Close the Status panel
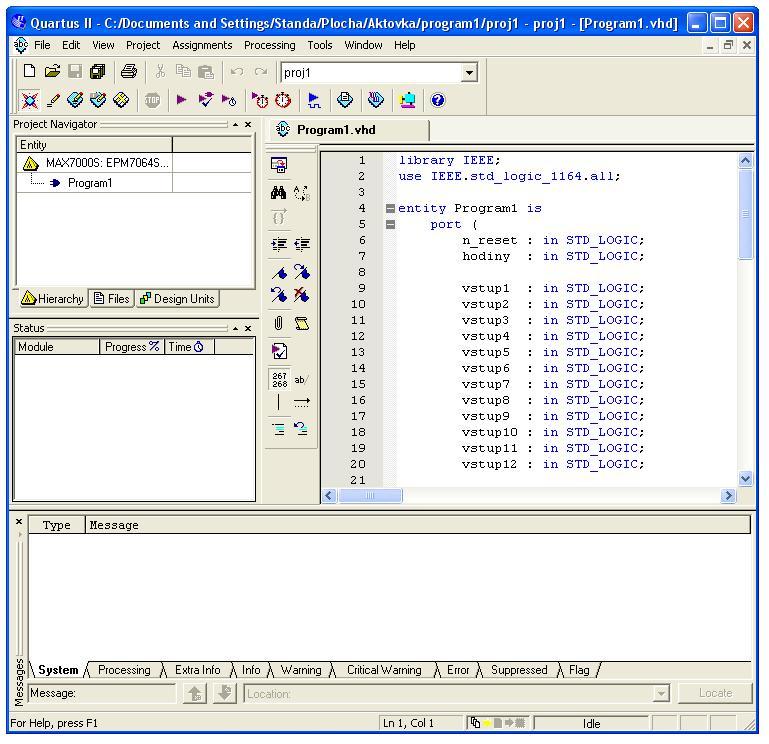This screenshot has height=744, width=769. point(248,328)
